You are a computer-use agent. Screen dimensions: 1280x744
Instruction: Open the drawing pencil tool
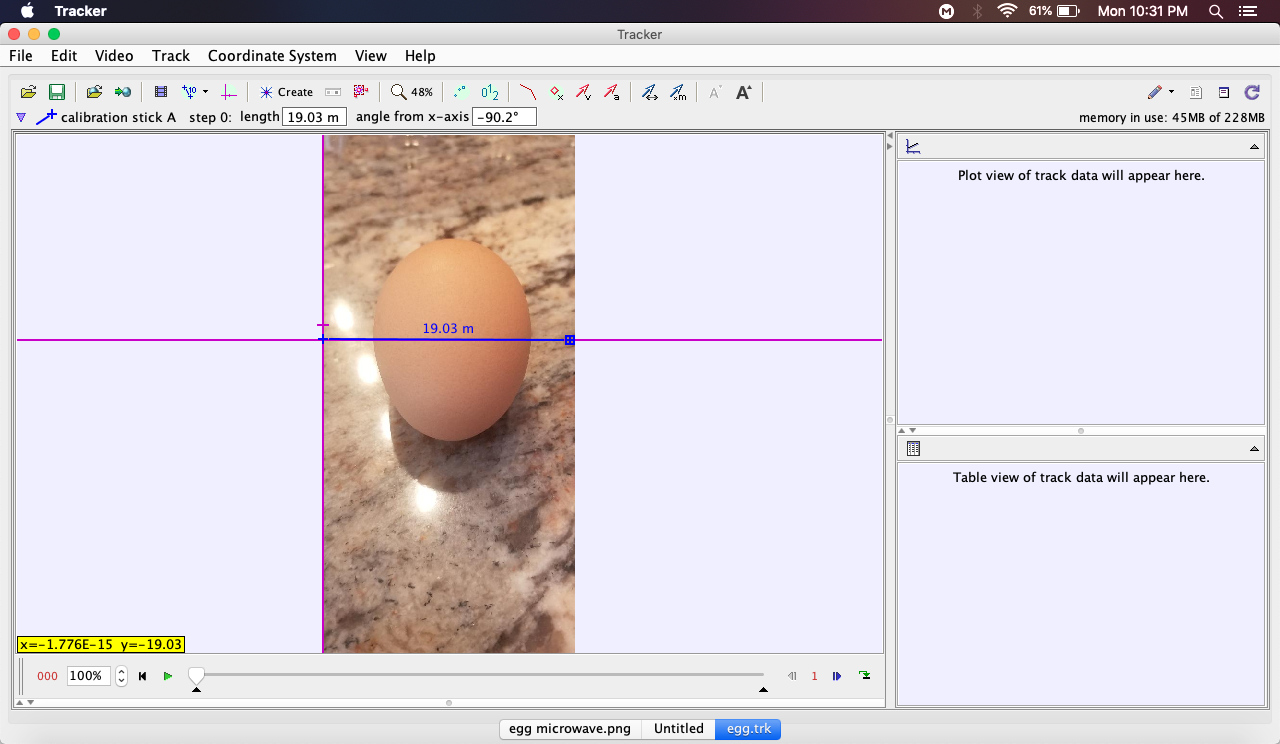pyautogui.click(x=1155, y=92)
